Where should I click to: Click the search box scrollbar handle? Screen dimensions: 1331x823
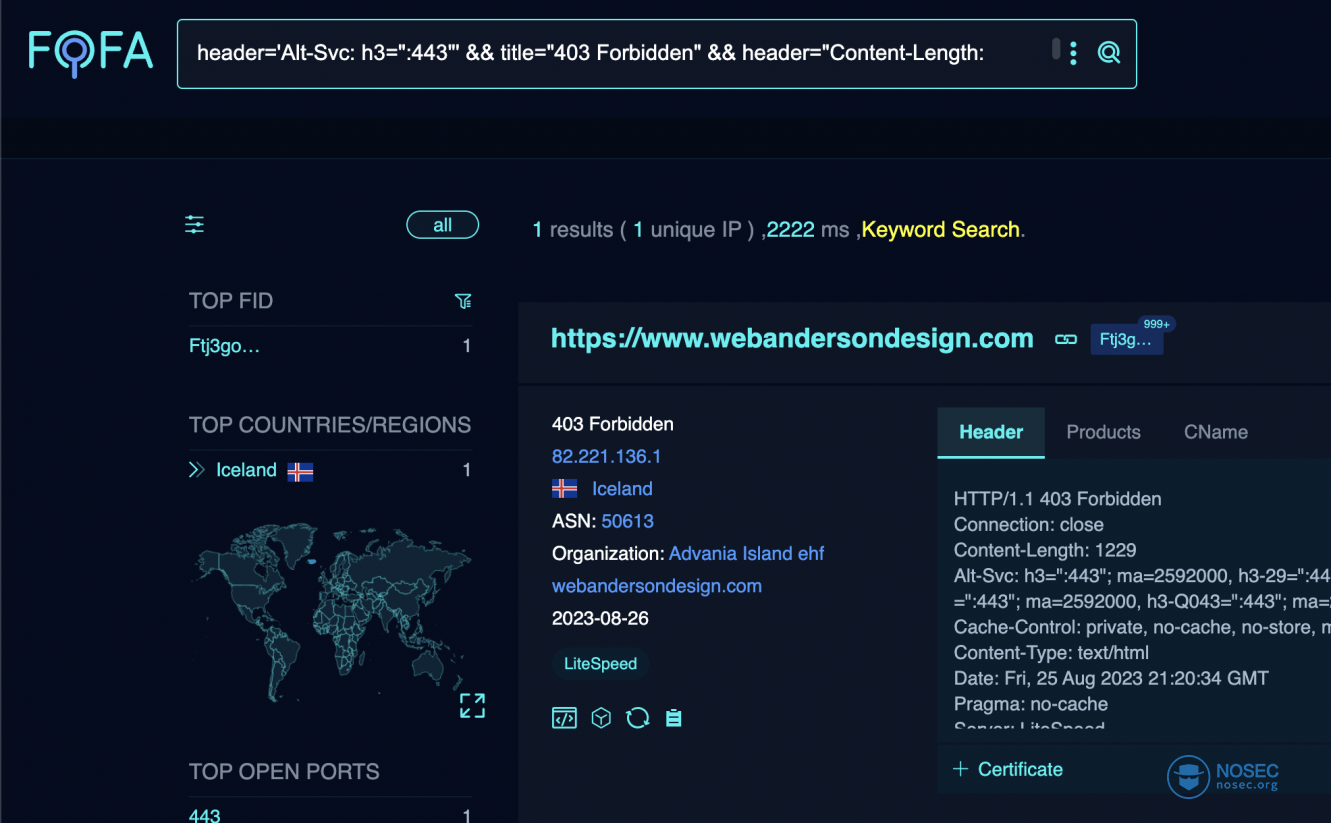point(1056,49)
